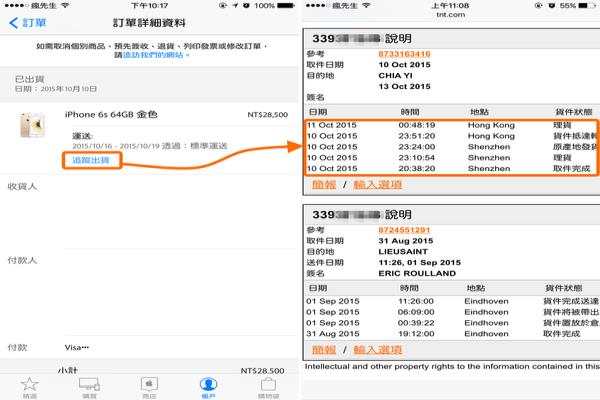Select the 06:09:00 Eindhoven tracking row
The height and width of the screenshot is (400, 600).
point(452,312)
